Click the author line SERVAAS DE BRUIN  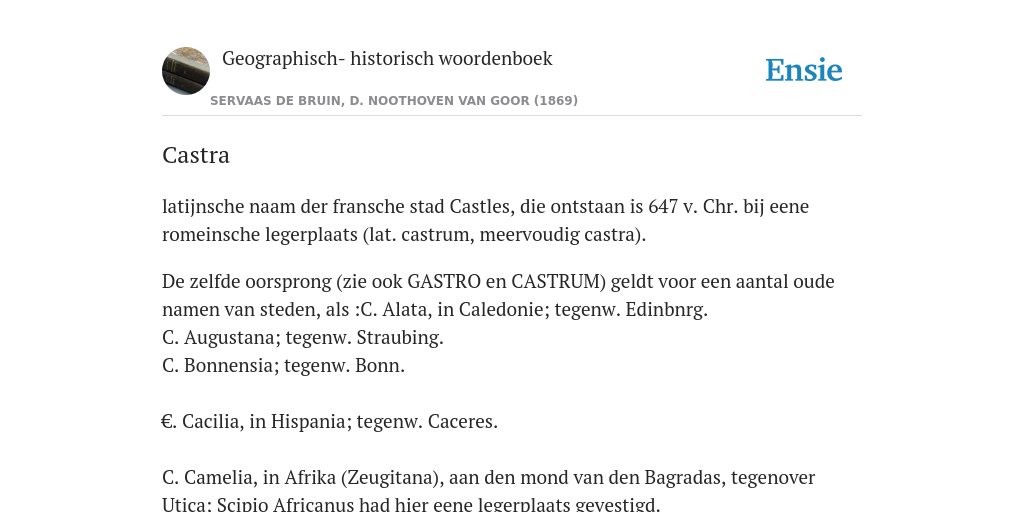(394, 101)
